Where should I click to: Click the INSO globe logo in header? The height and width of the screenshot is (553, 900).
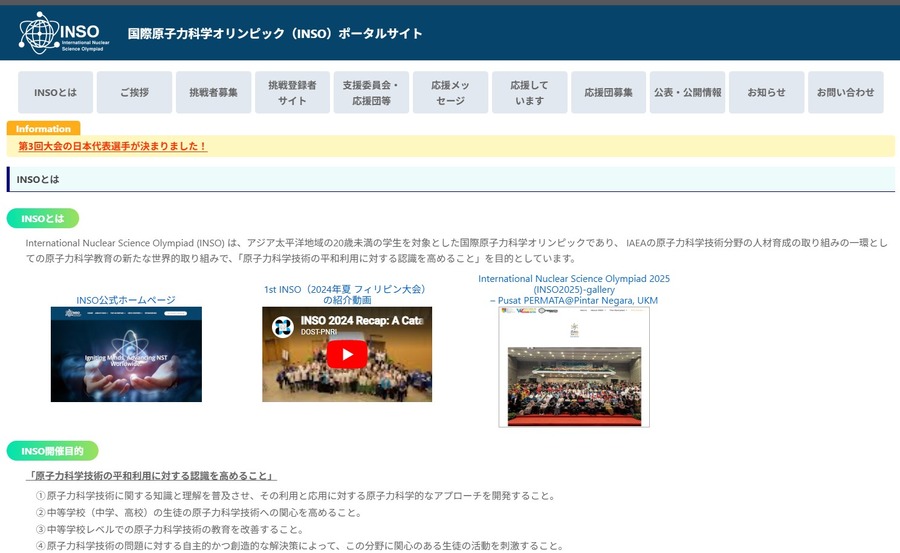coord(64,33)
